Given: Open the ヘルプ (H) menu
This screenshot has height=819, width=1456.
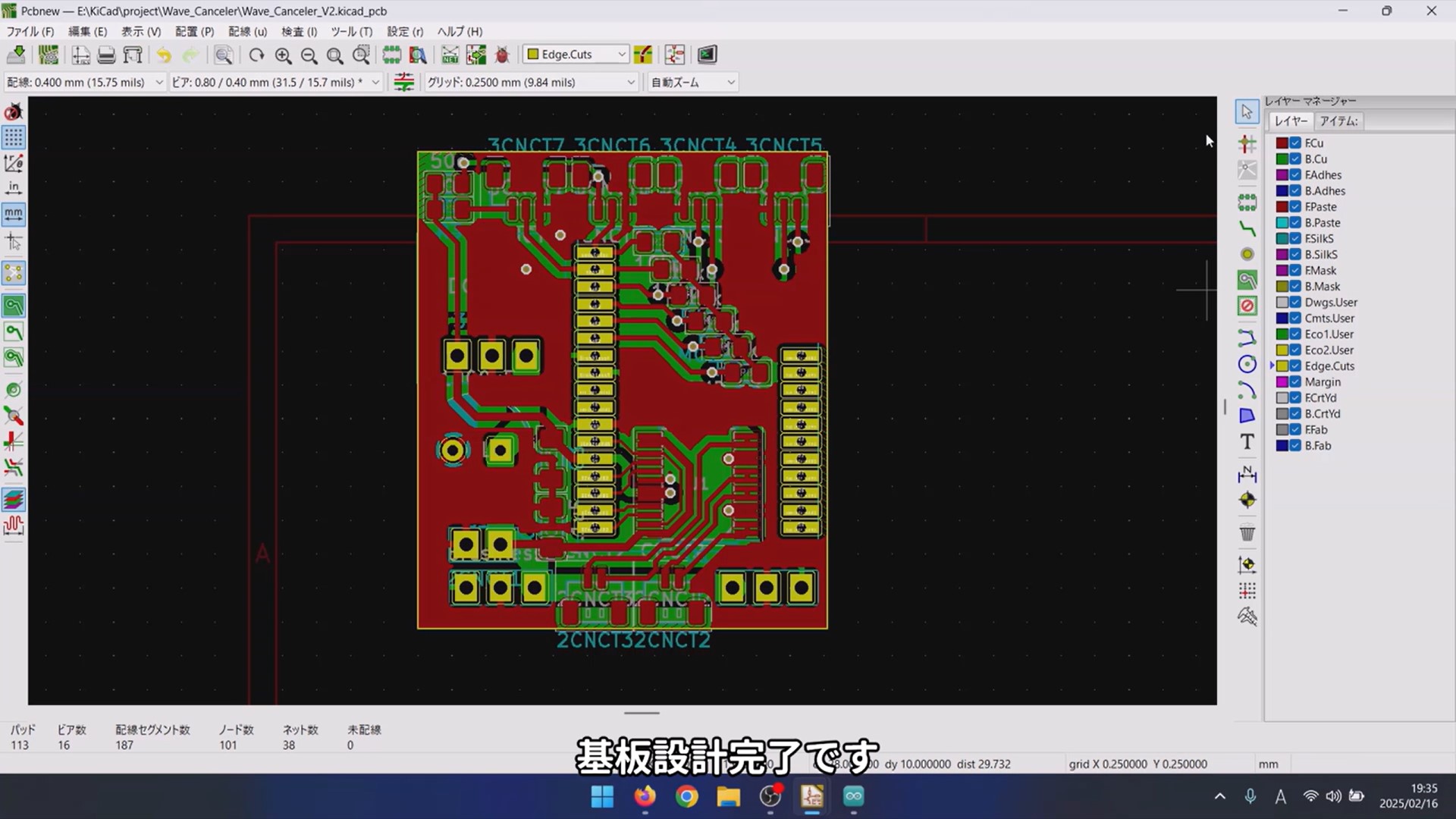Looking at the screenshot, I should (460, 31).
